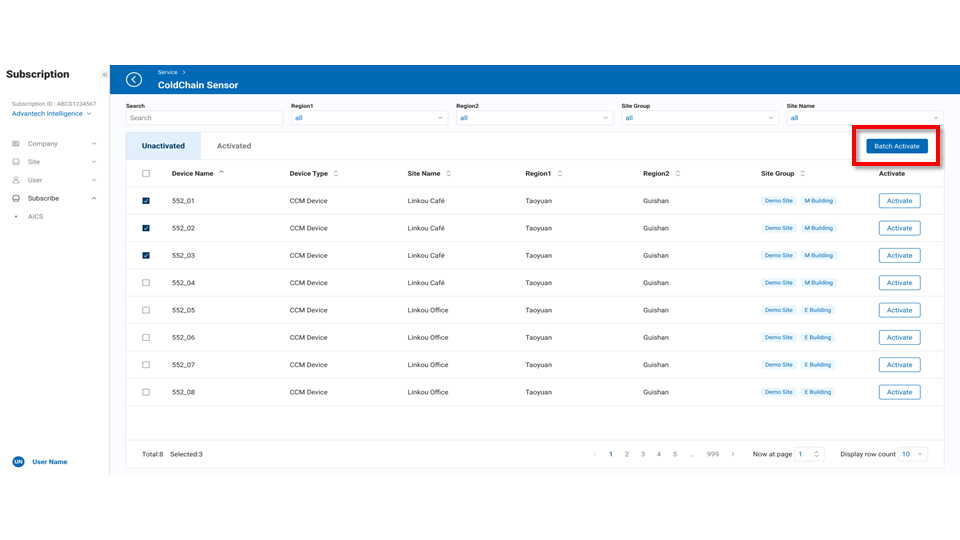960x540 pixels.
Task: Uncheck the 552_01 device checkbox
Action: [146, 201]
